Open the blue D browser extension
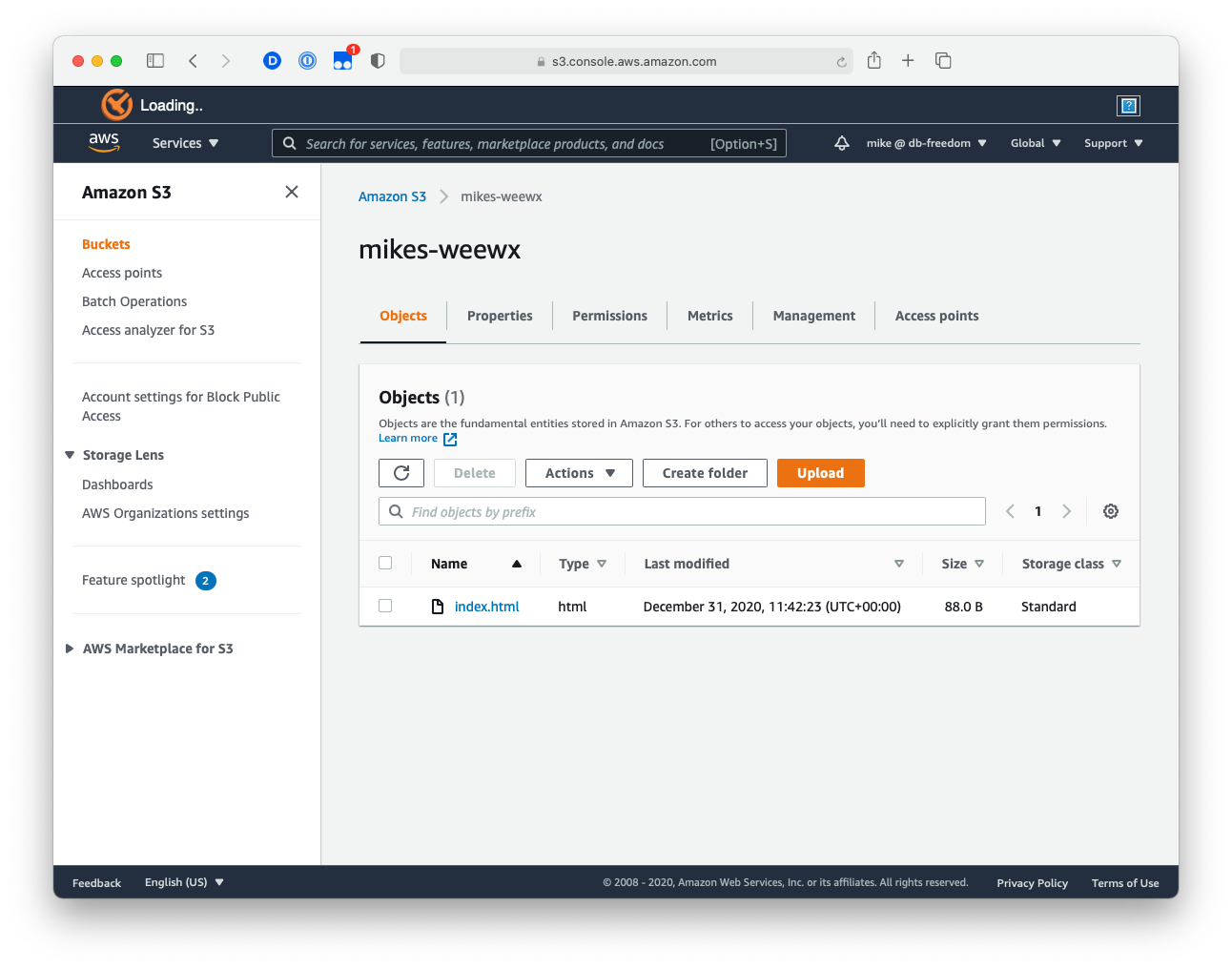The width and height of the screenshot is (1232, 969). point(273,61)
